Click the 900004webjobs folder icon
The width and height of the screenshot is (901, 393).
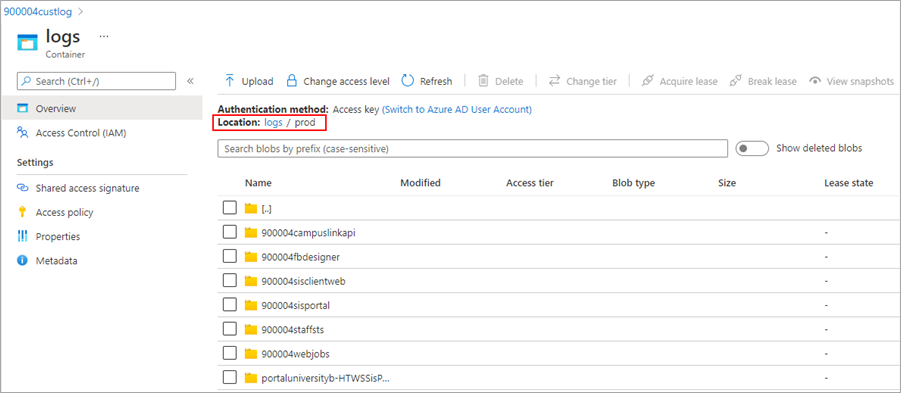(251, 353)
